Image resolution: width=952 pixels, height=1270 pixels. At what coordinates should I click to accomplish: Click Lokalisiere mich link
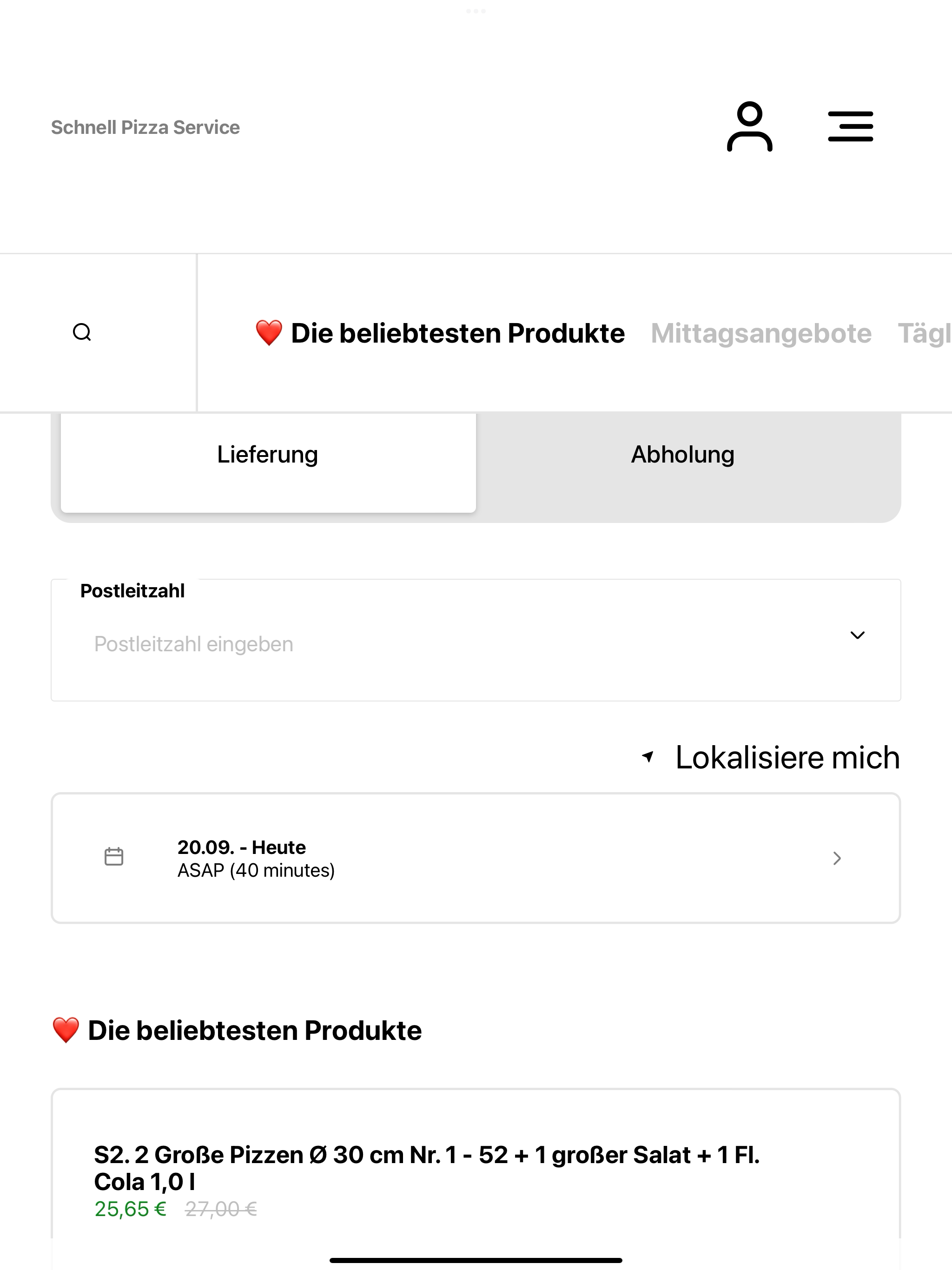787,757
